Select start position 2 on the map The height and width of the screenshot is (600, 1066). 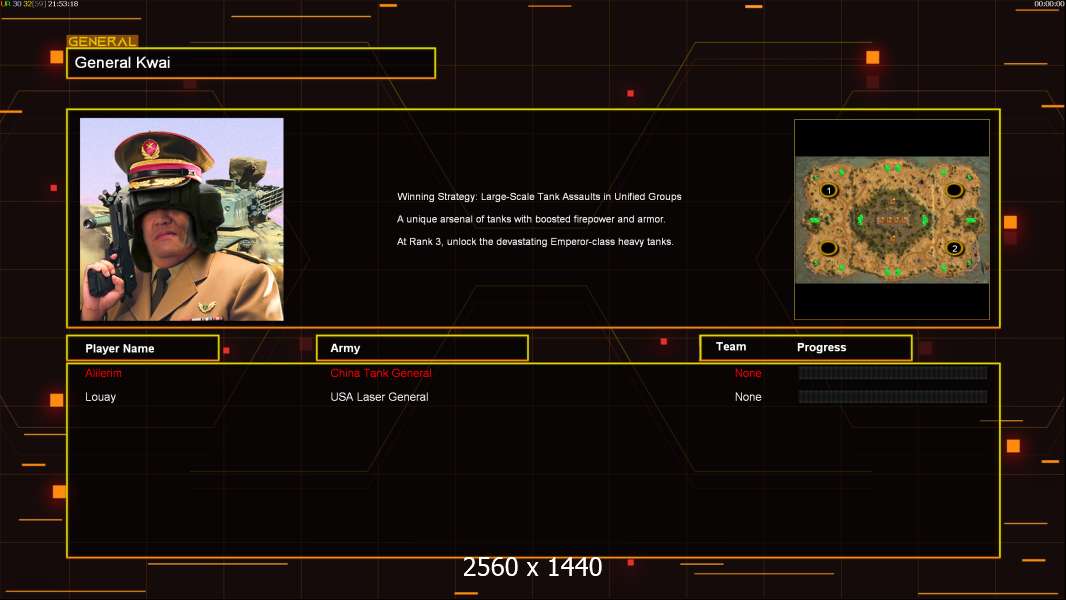tap(955, 248)
